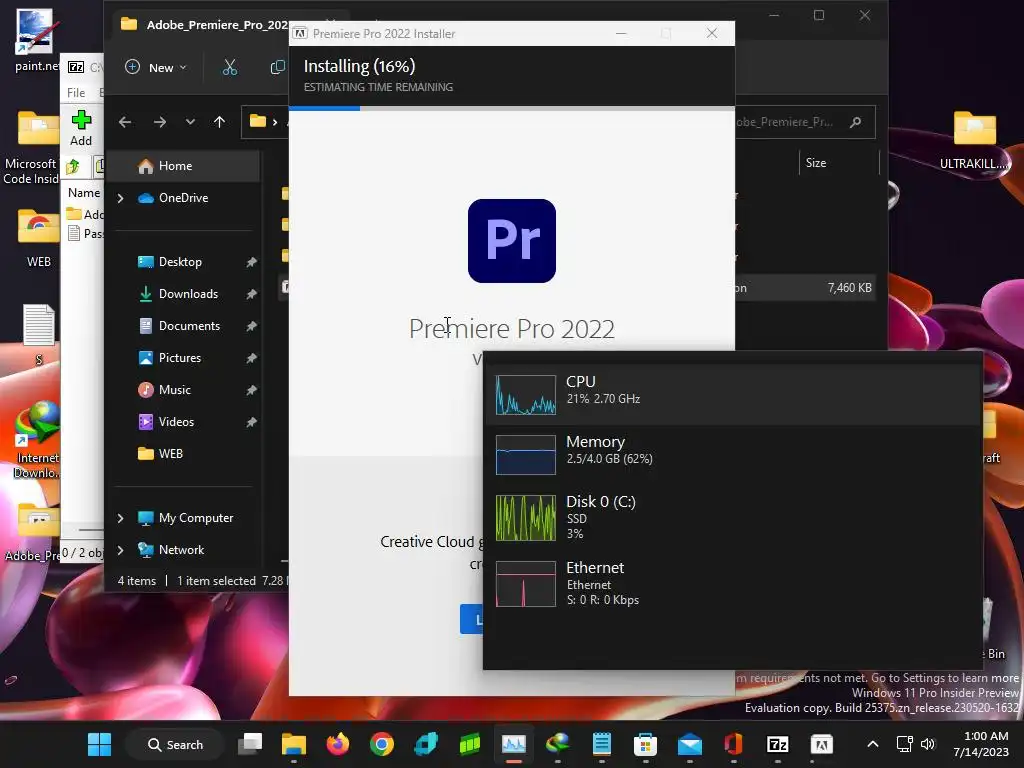The height and width of the screenshot is (768, 1024).
Task: Click the installer progress bar
Action: tap(512, 108)
